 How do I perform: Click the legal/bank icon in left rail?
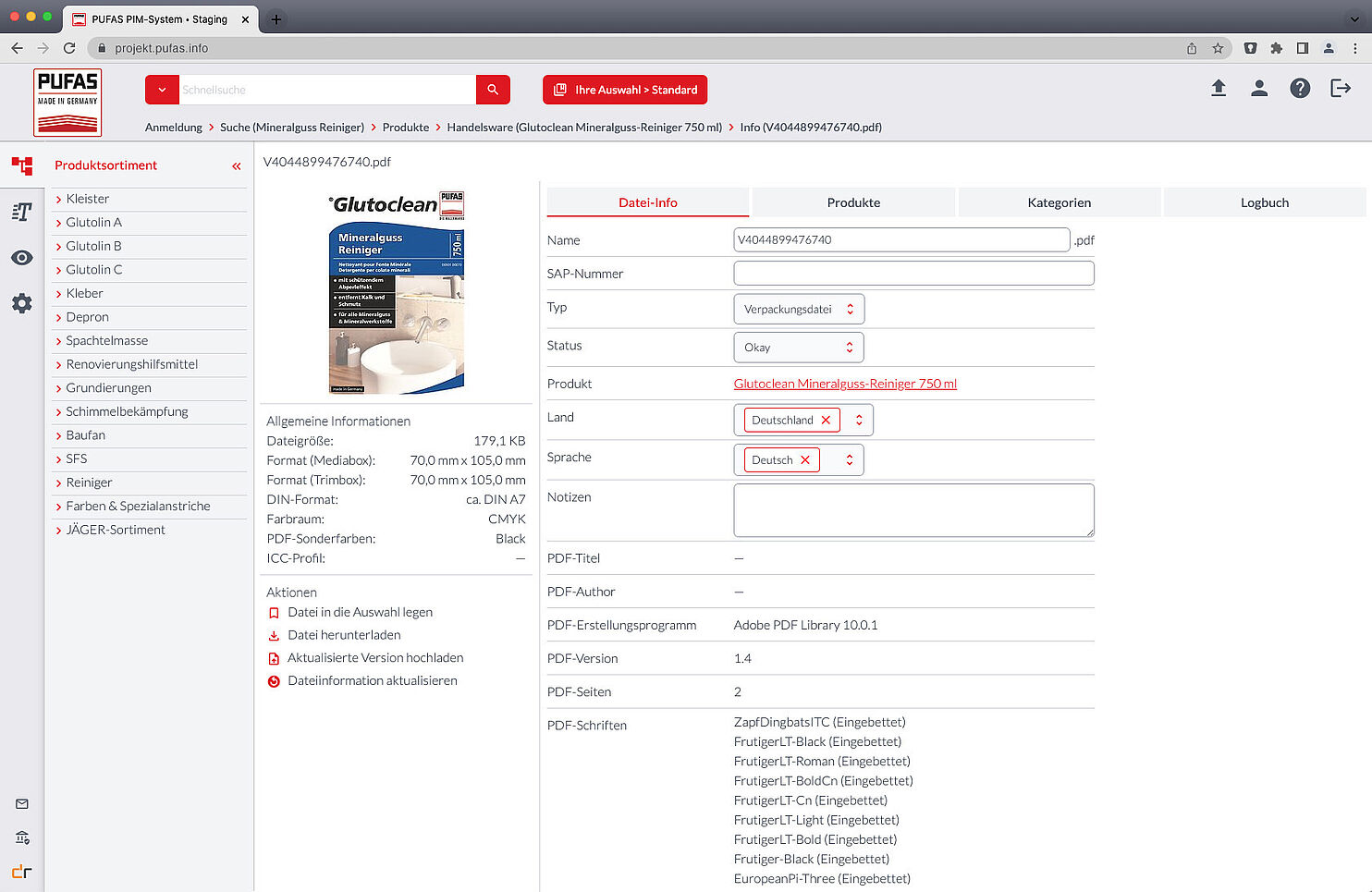22,837
